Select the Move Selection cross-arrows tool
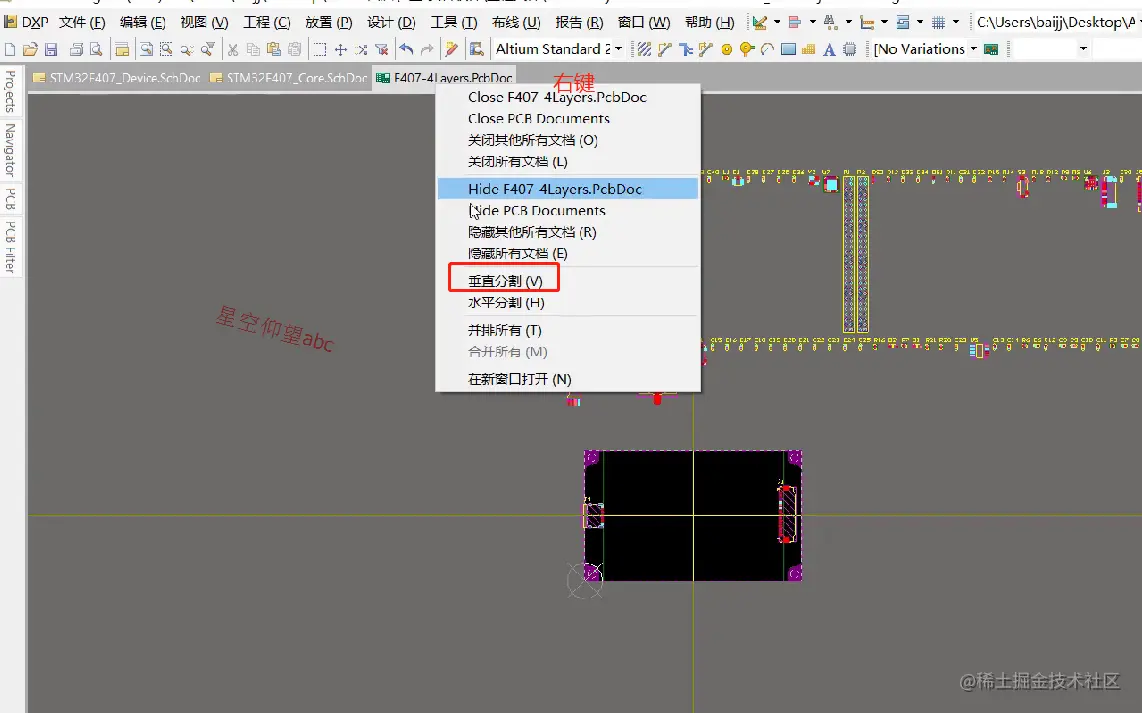This screenshot has height=713, width=1142. (x=340, y=50)
